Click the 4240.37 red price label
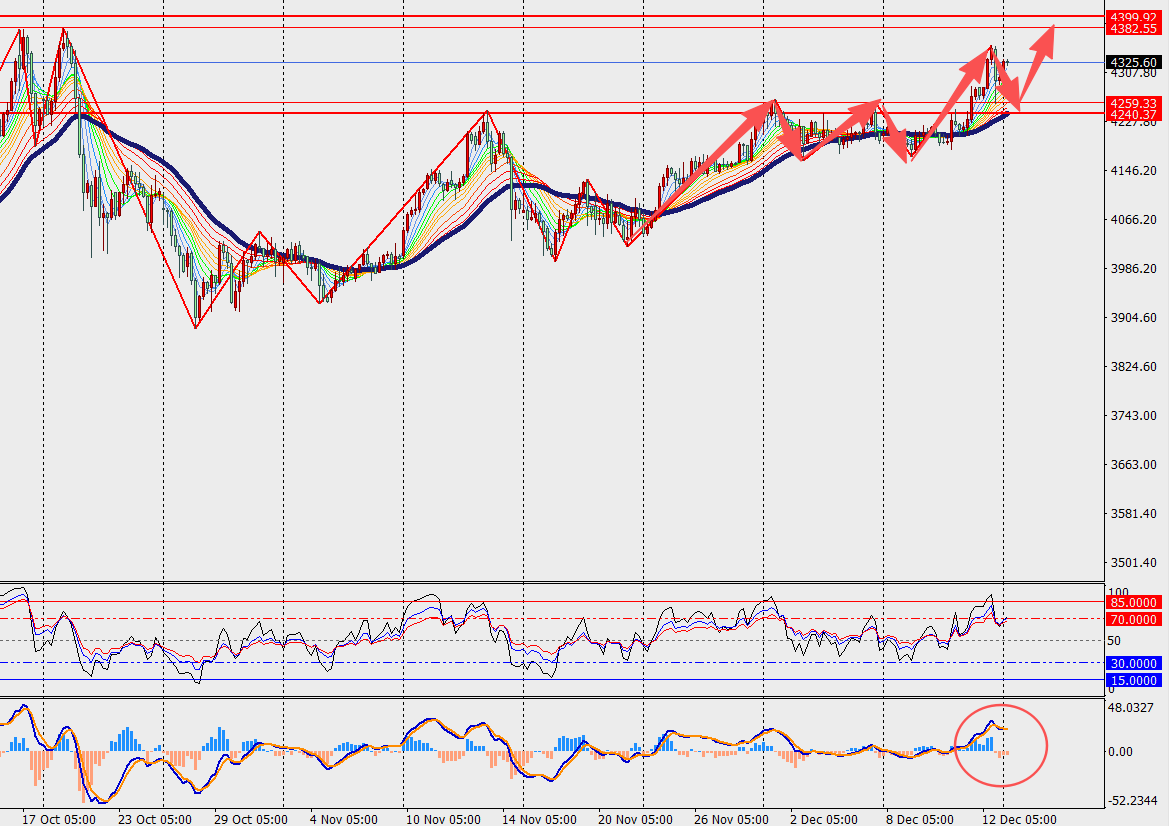Viewport: 1170px width, 826px height. (x=1133, y=115)
